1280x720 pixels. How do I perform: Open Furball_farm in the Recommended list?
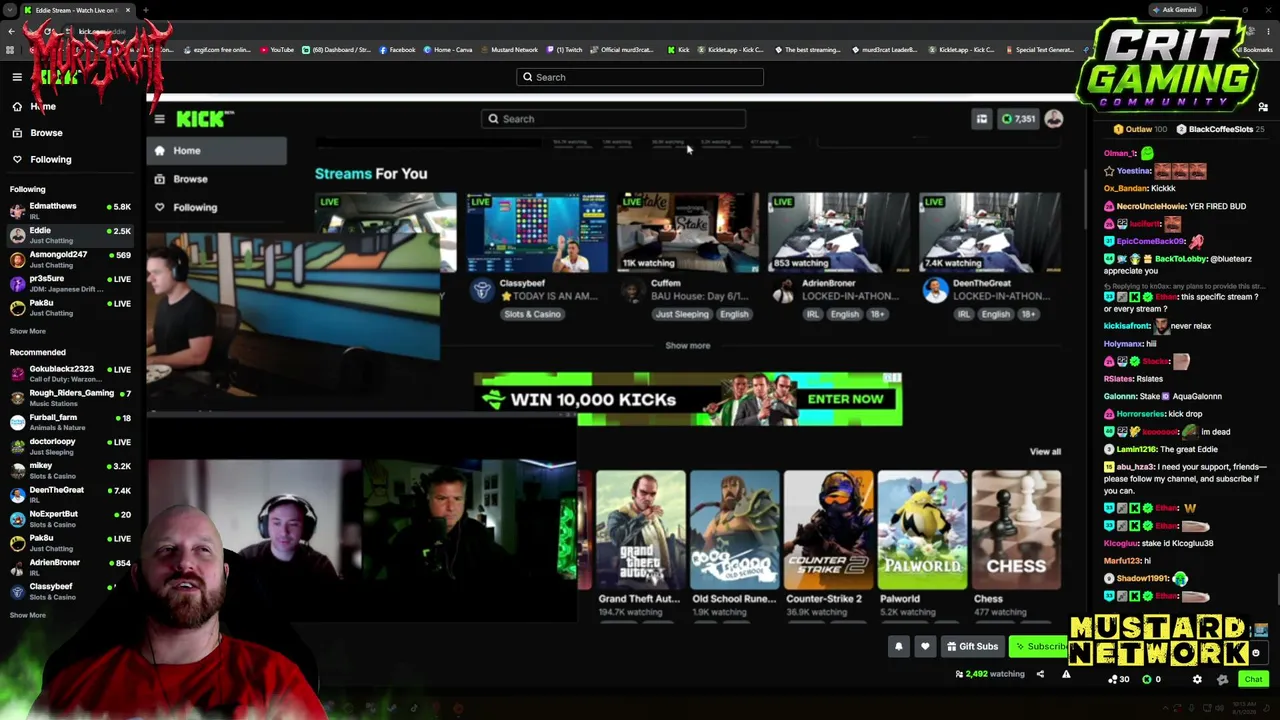(70, 422)
